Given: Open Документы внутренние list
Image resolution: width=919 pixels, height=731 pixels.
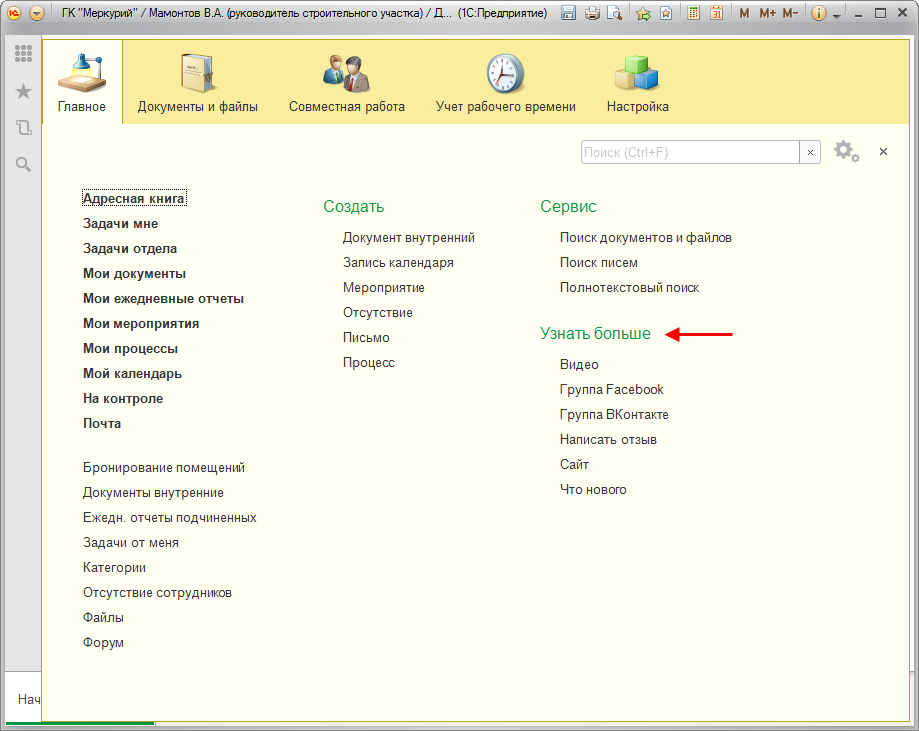Looking at the screenshot, I should point(153,493).
